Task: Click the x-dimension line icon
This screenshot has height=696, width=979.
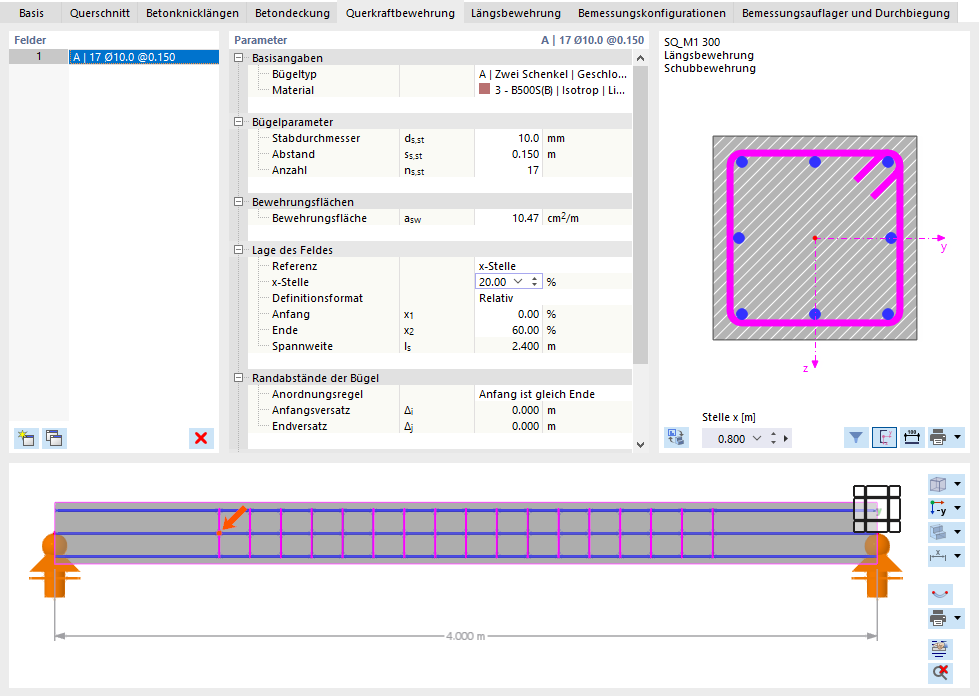Action: [938, 556]
